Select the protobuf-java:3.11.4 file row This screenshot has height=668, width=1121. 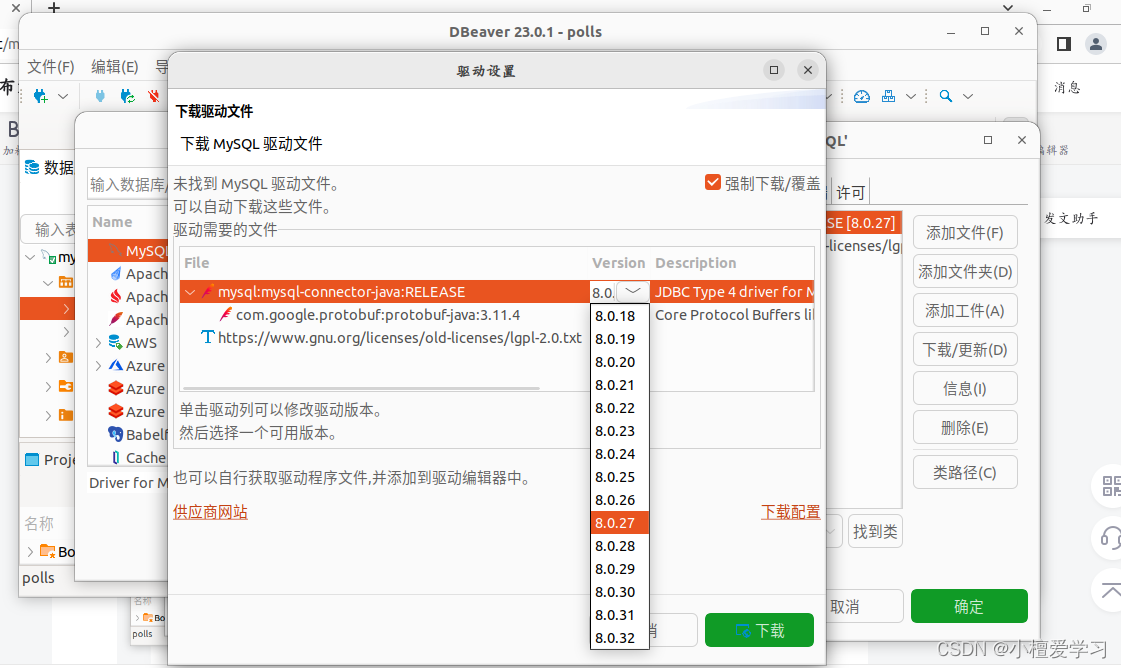click(497, 315)
